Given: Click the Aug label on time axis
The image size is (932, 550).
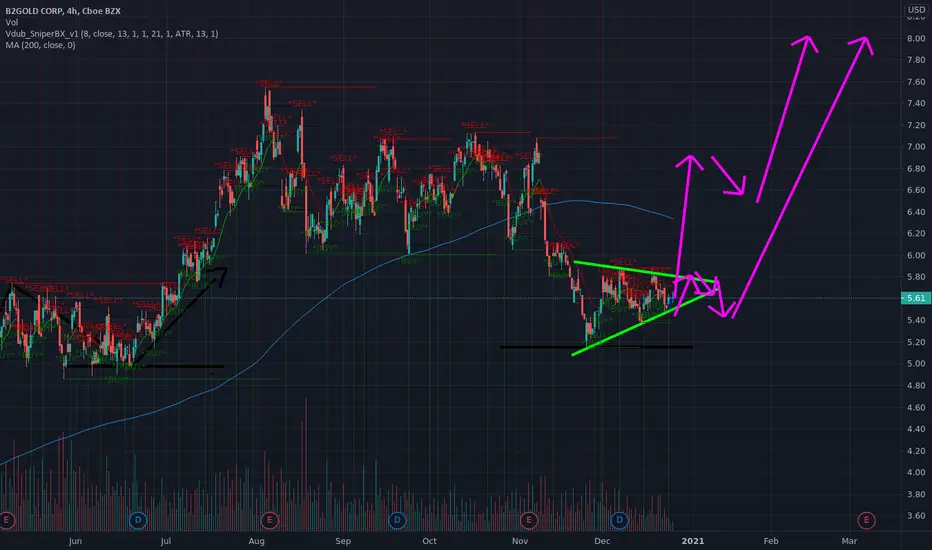Looking at the screenshot, I should (x=256, y=541).
